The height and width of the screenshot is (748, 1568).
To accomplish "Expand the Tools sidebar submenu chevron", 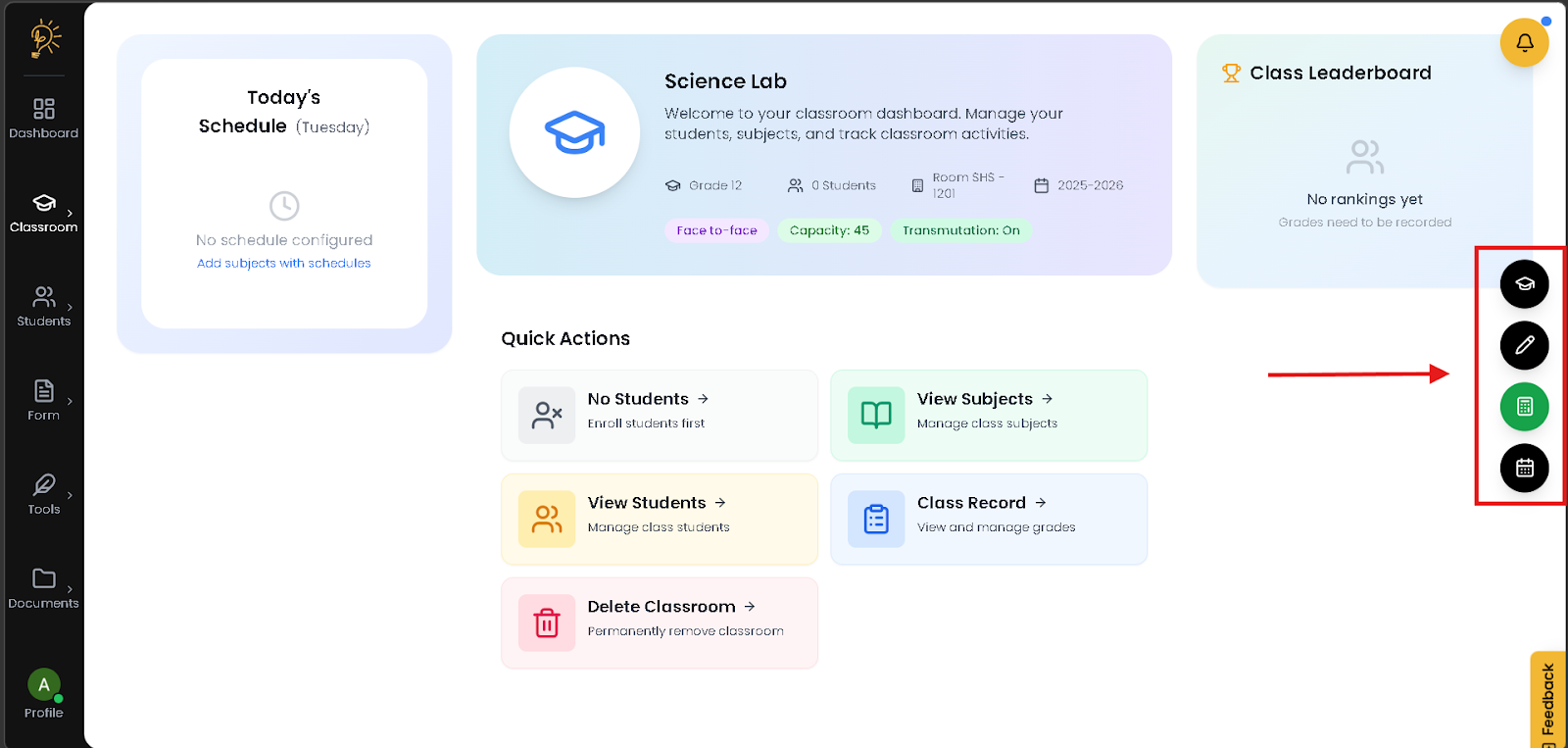I will click(70, 495).
